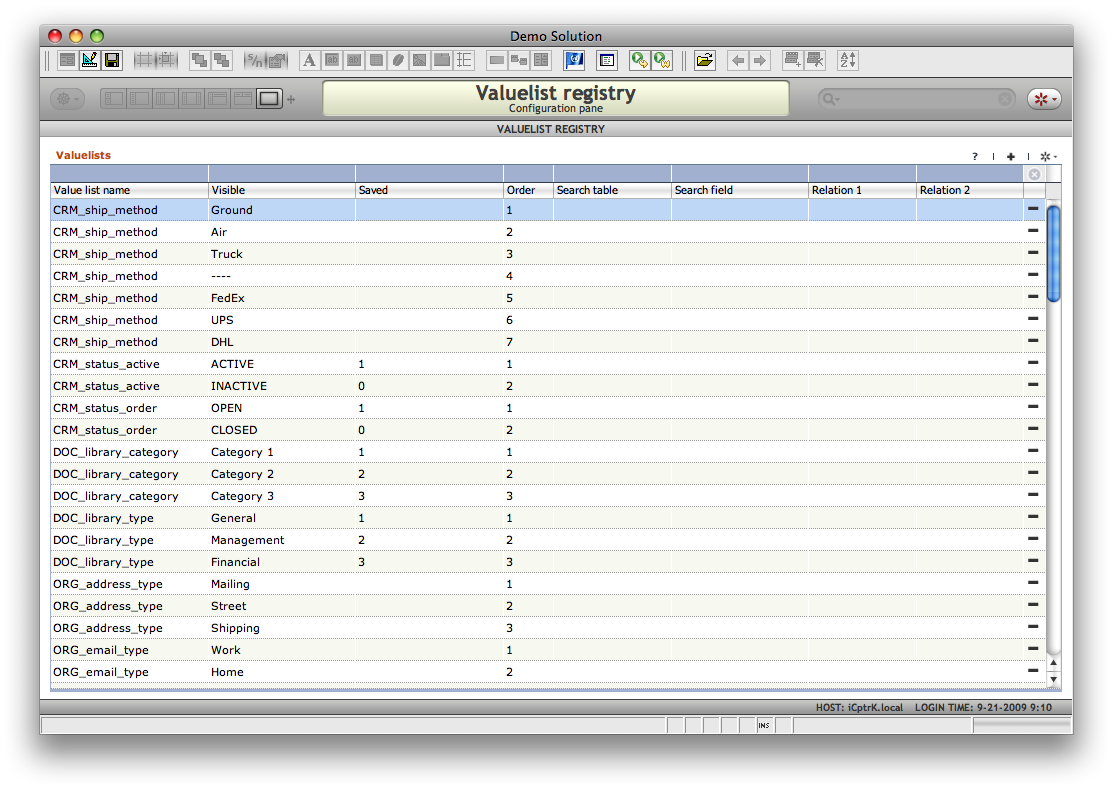The height and width of the screenshot is (789, 1113).
Task: Click the ACTIVE value cell
Action: 282,364
